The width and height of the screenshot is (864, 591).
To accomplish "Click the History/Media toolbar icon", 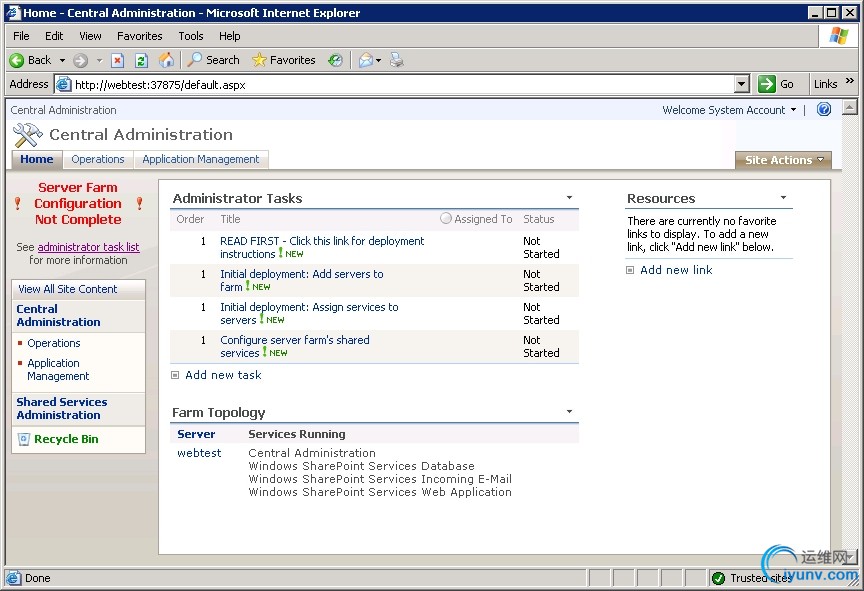I will [335, 60].
